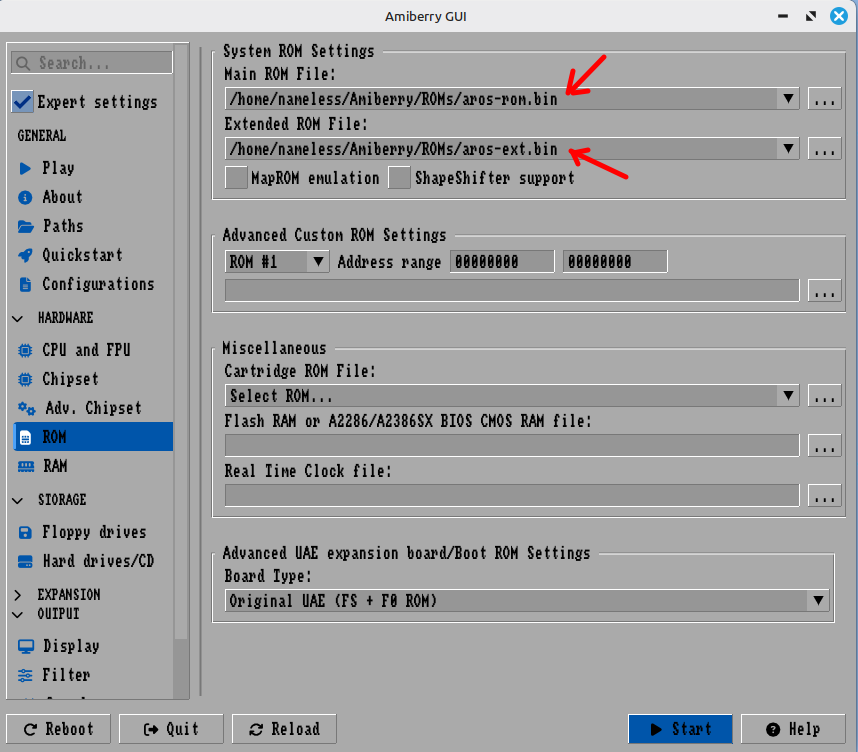This screenshot has height=752, width=858.
Task: Click the Filter sliders icon
Action: pos(25,675)
